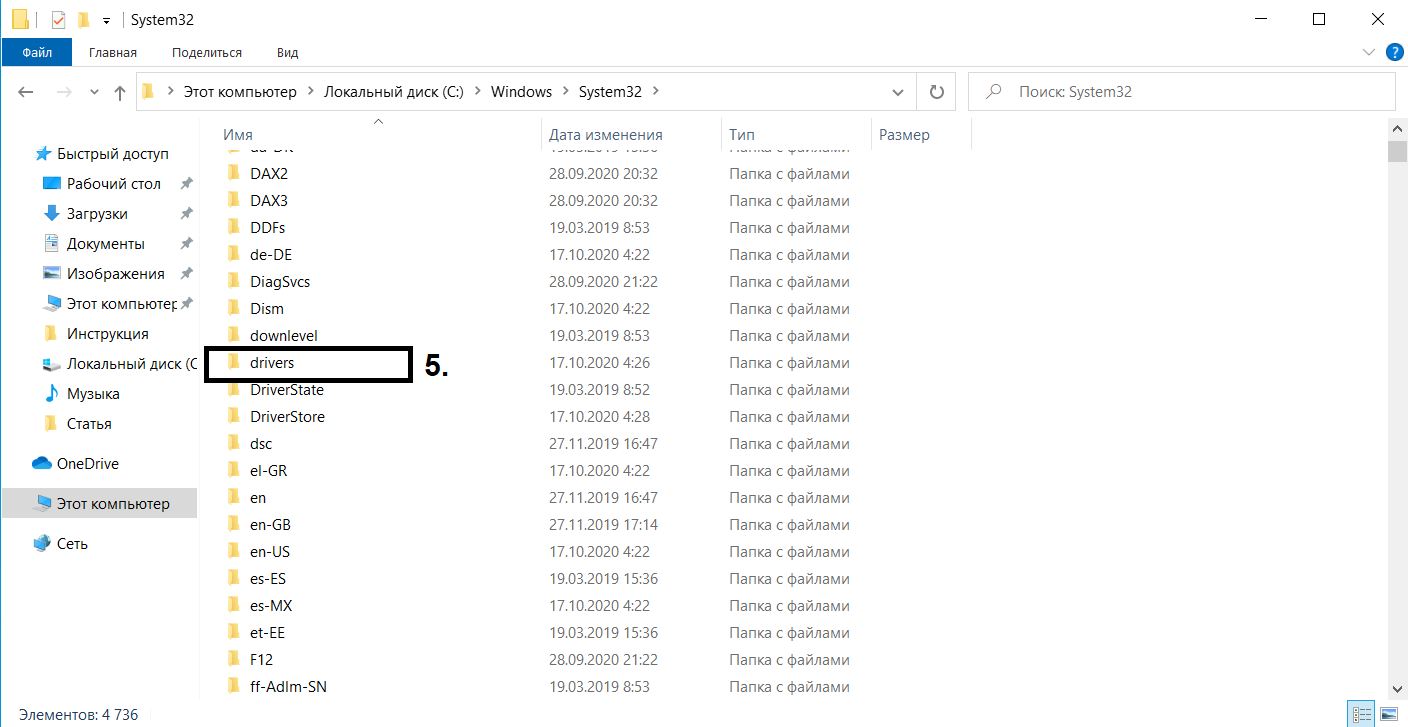Select the es-ES folder icon
The width and height of the screenshot is (1408, 727).
(233, 578)
